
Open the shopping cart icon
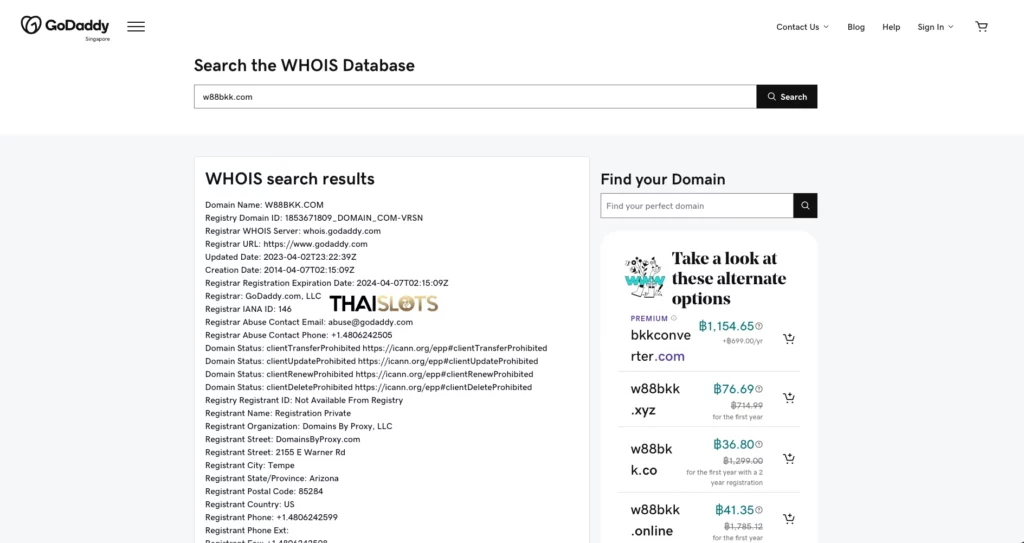981,27
